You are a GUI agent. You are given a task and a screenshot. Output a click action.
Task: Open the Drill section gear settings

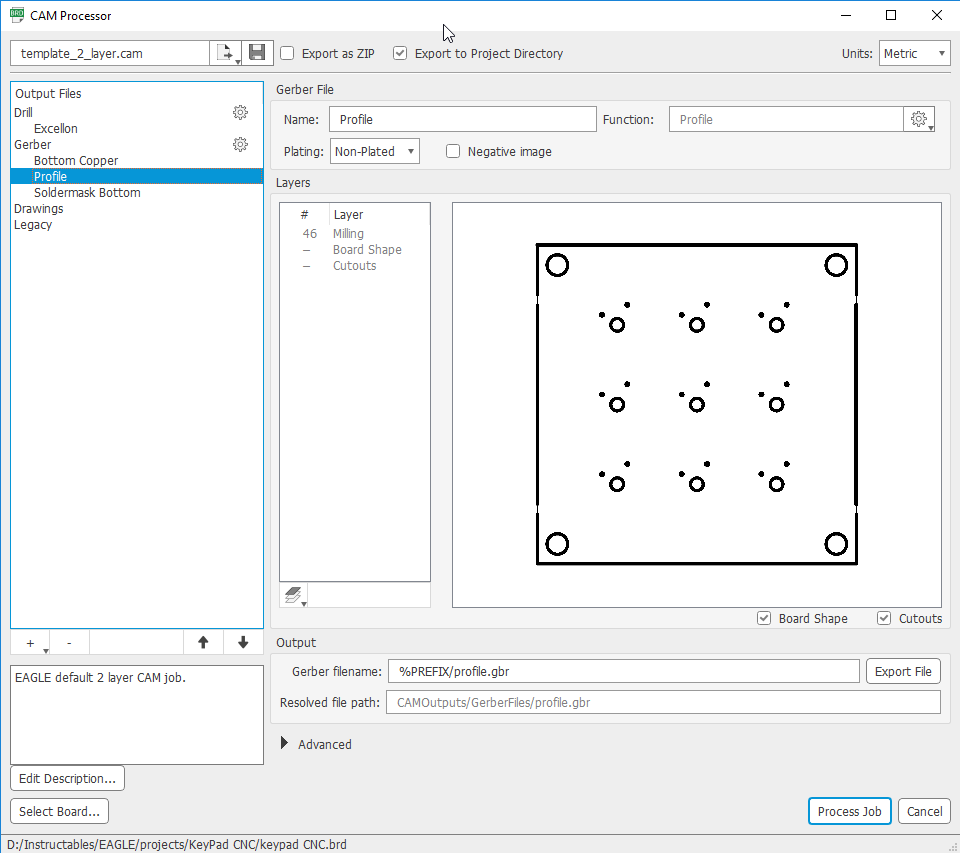(240, 113)
